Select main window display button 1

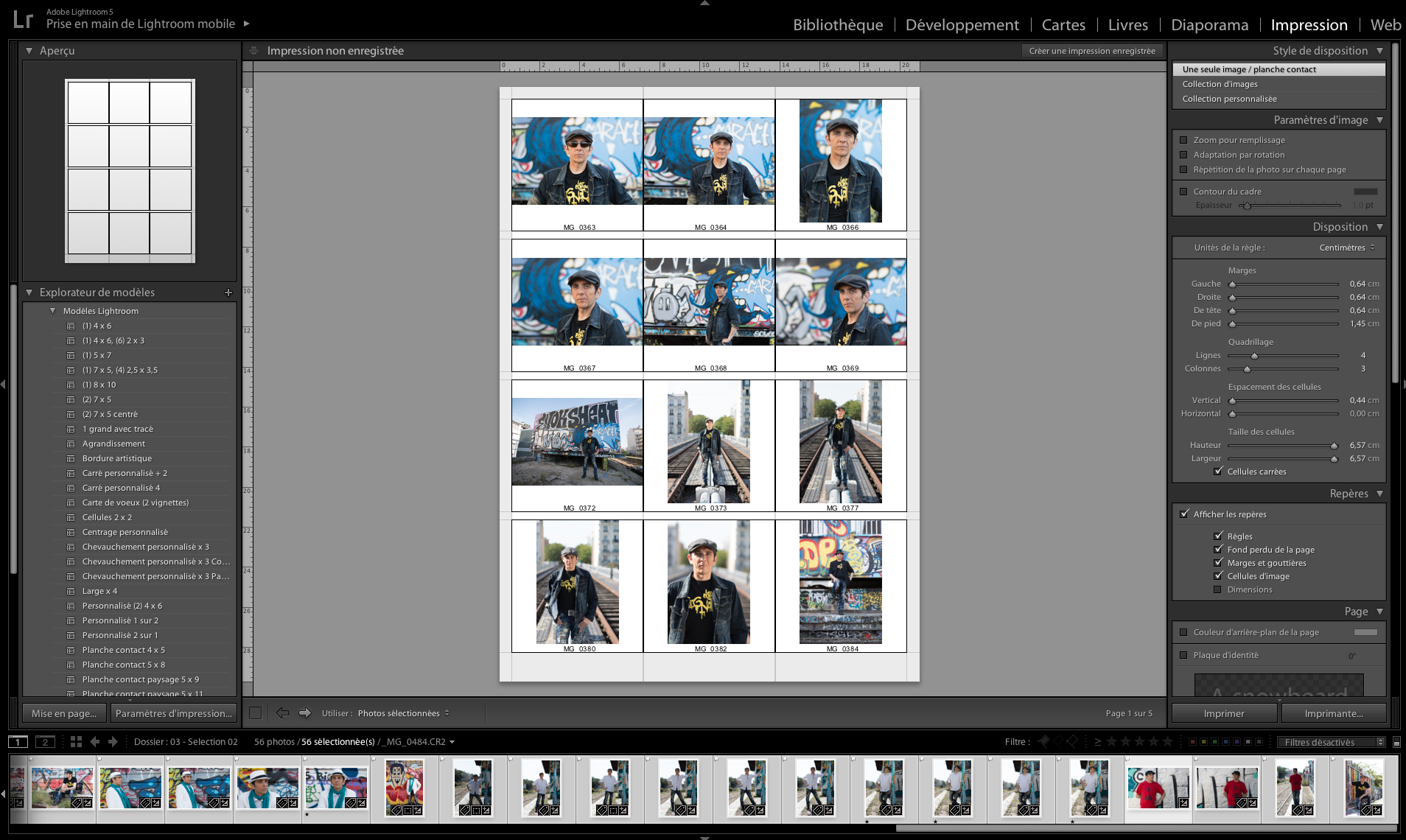(x=18, y=742)
